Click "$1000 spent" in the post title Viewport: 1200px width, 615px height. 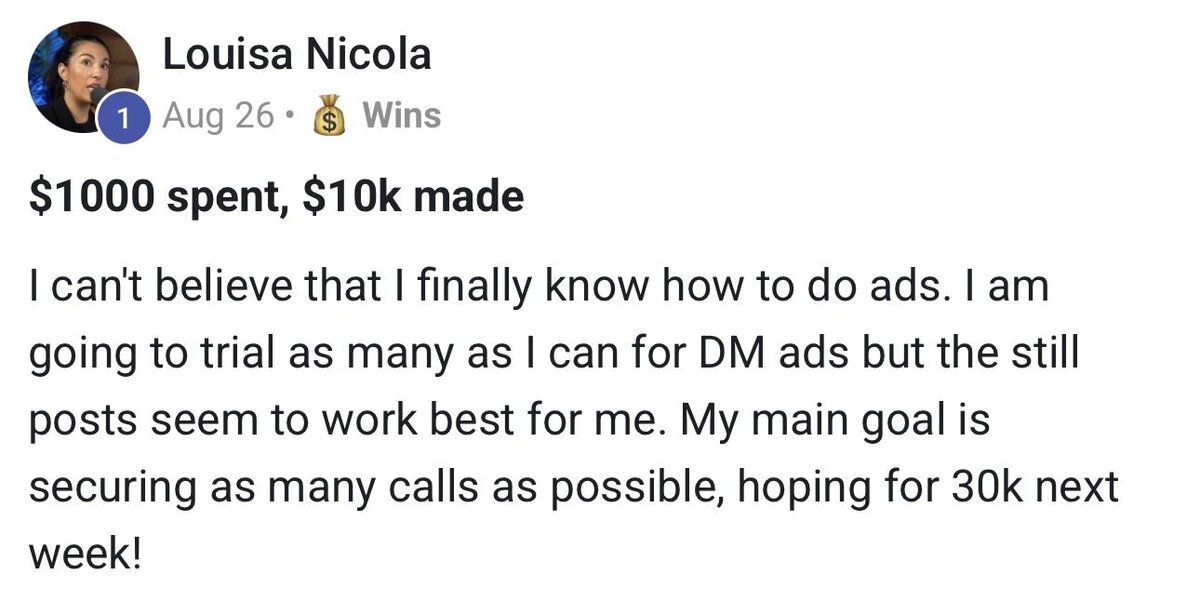pos(147,197)
